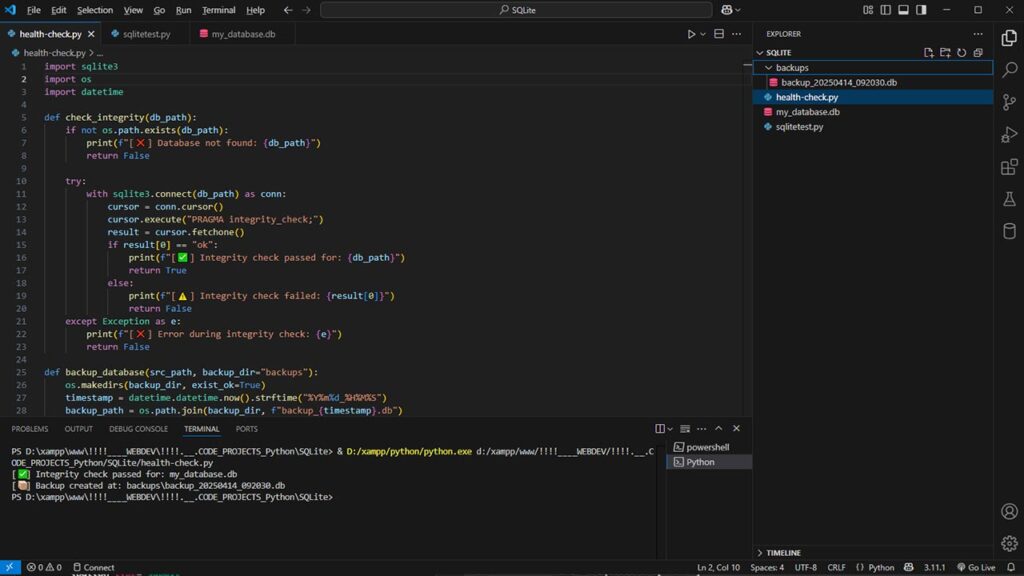Close the terminal panel

tap(736, 428)
